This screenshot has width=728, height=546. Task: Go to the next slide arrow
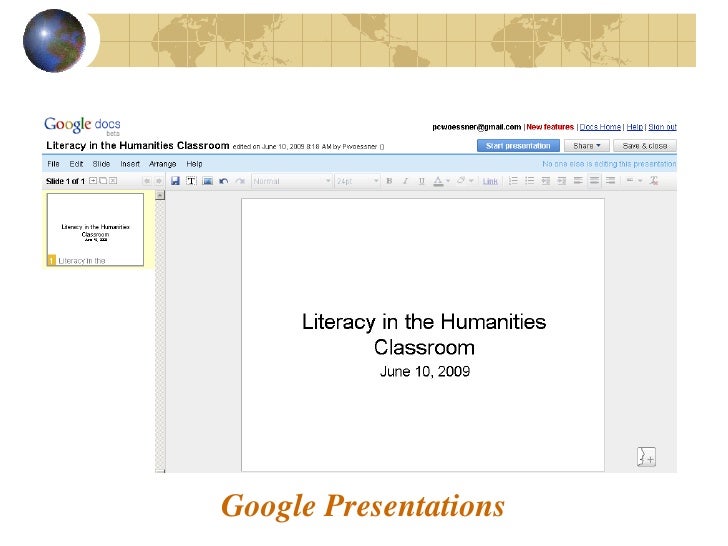(x=158, y=181)
